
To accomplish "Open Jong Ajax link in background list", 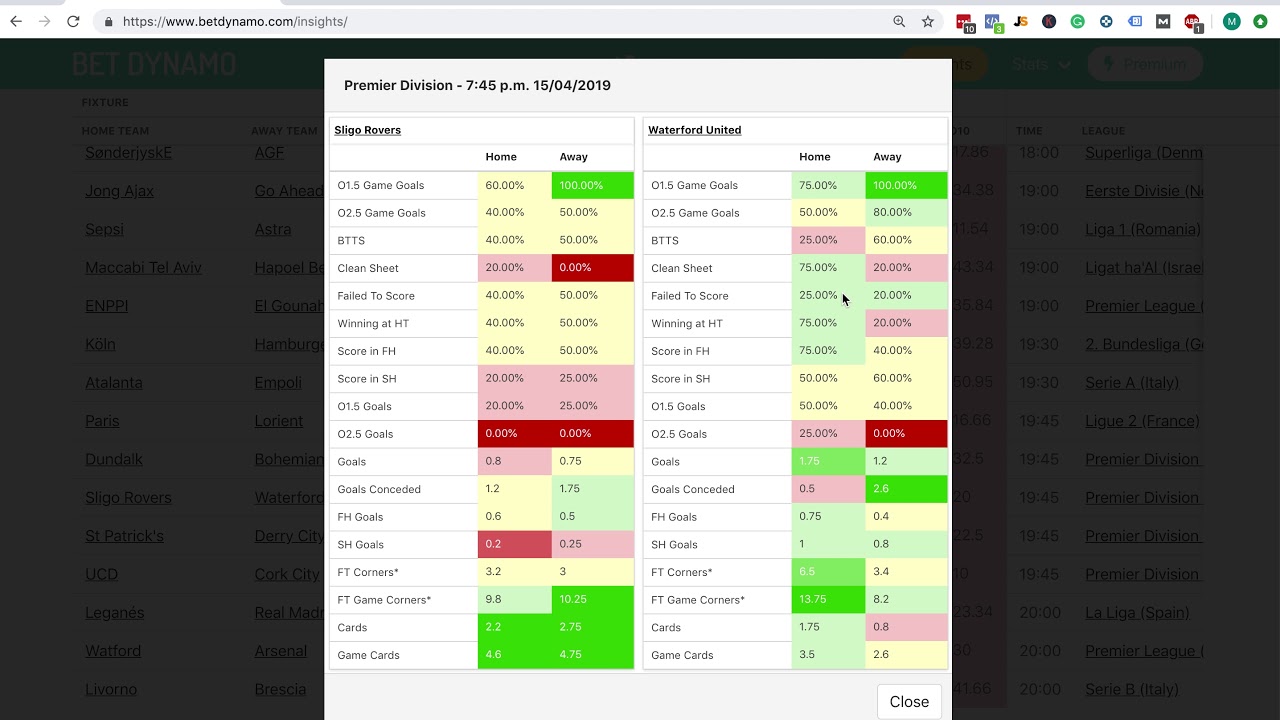I will coord(120,191).
